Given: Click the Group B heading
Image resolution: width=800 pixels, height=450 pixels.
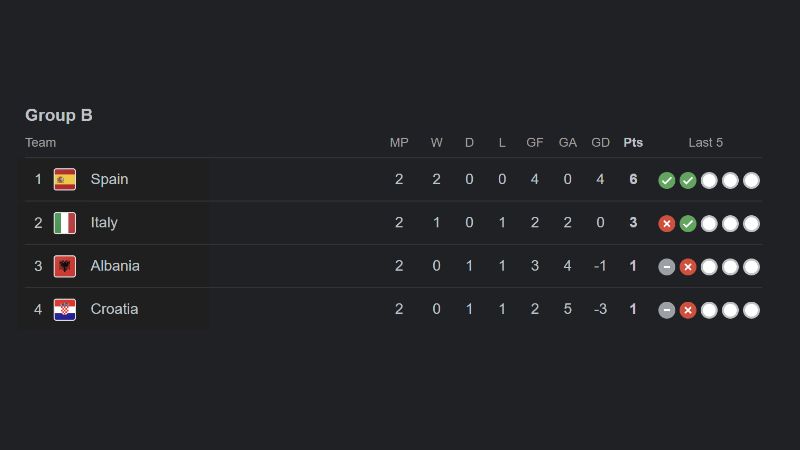Looking at the screenshot, I should [x=59, y=115].
